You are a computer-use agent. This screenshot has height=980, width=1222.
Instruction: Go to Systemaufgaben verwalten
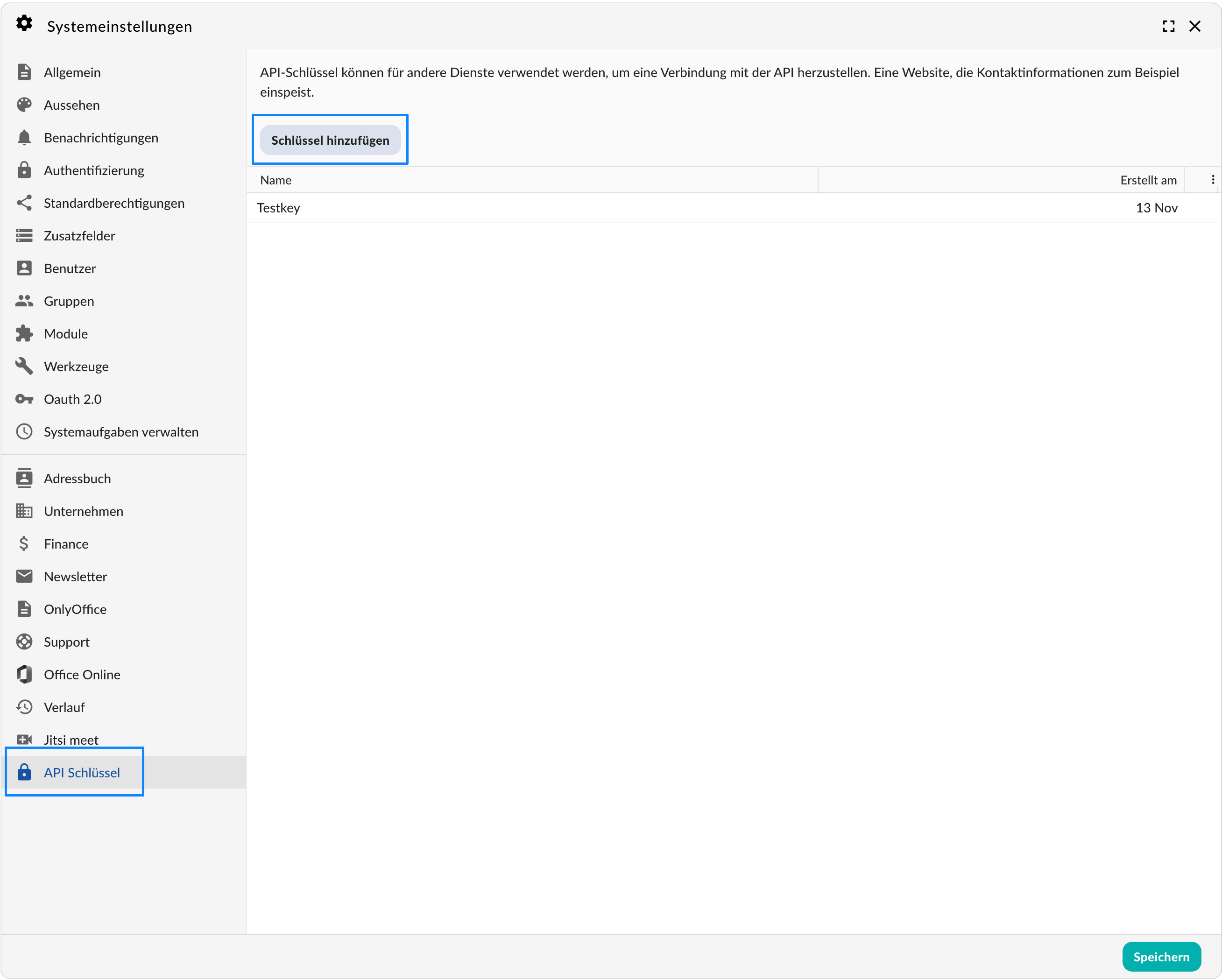(121, 432)
